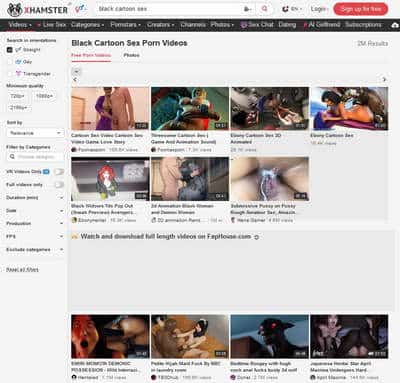The image size is (400, 383).
Task: Expand the Duration filter
Action: click(35, 198)
